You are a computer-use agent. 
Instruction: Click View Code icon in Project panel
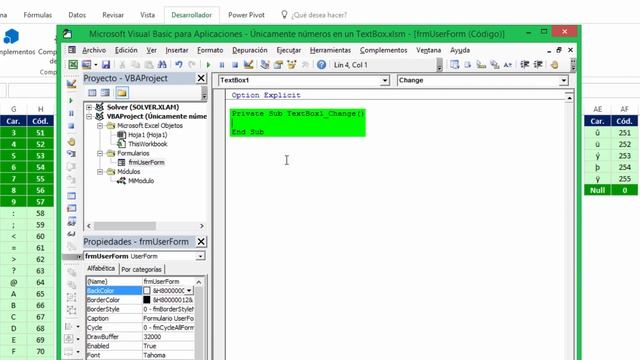point(92,93)
